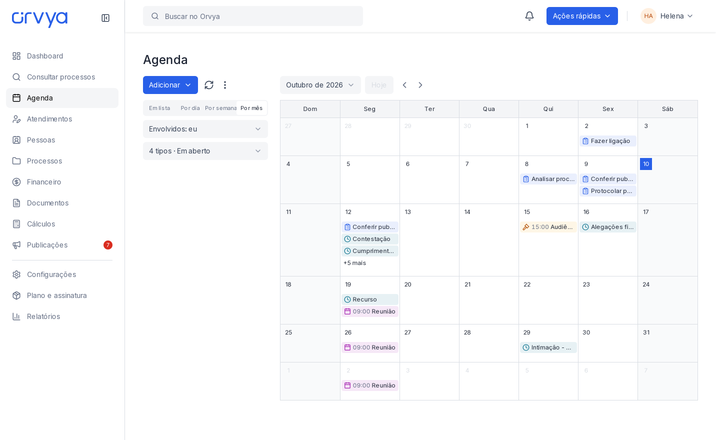Open notifications bell
Screen dimensions: 720x440
[x=529, y=16]
